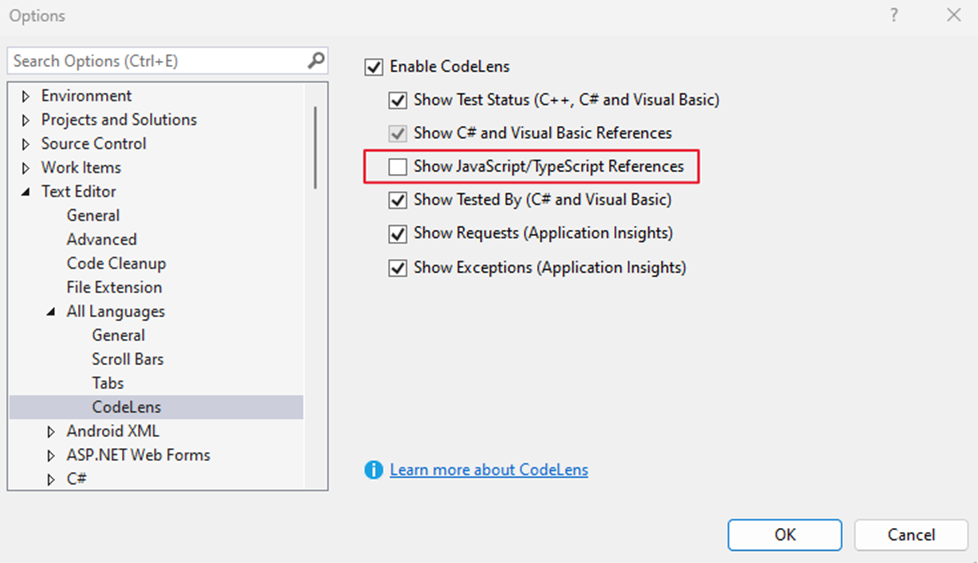
Task: Toggle Show Exceptions (Application Insights)
Action: coord(397,267)
